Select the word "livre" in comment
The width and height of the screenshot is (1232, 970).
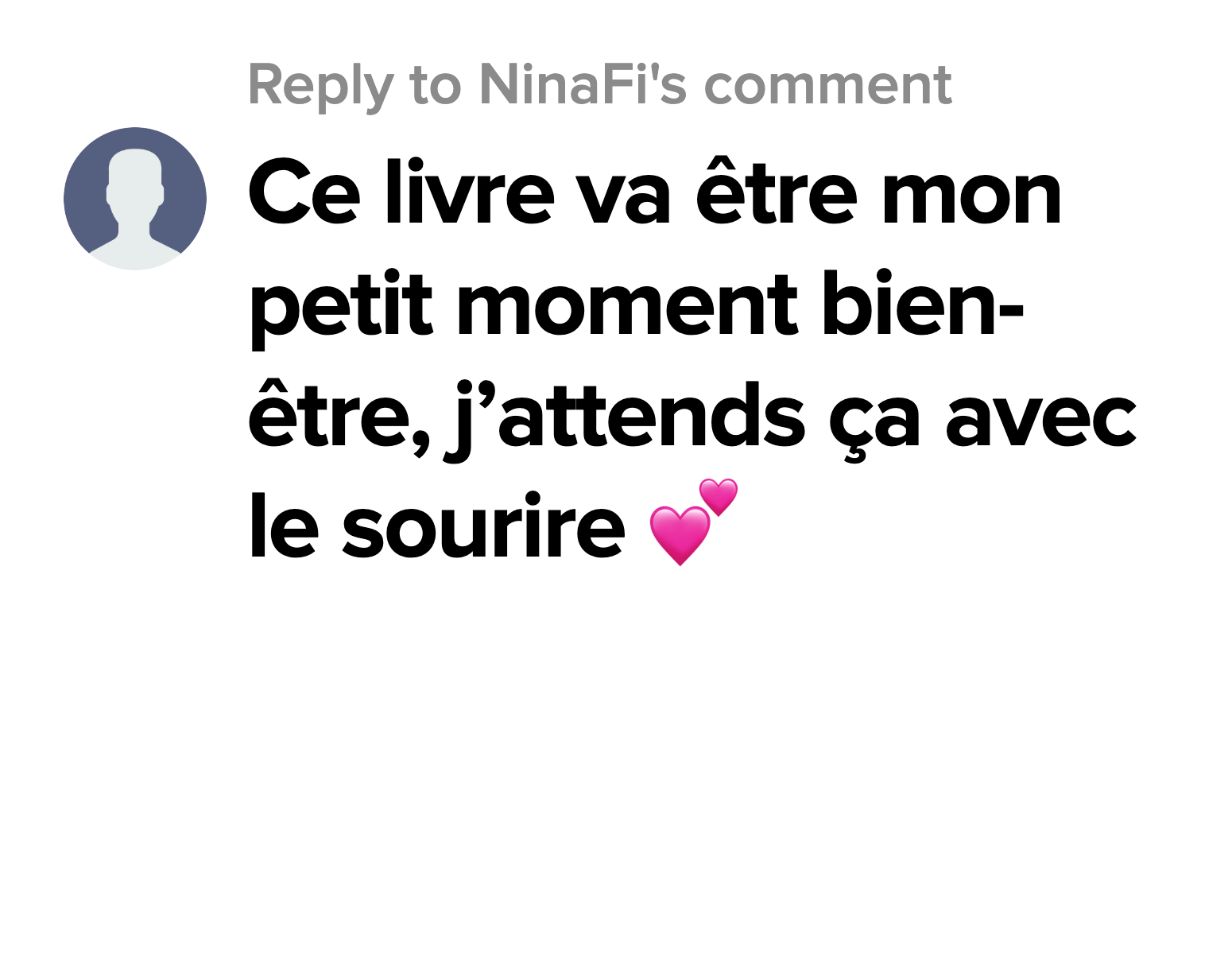[470, 192]
